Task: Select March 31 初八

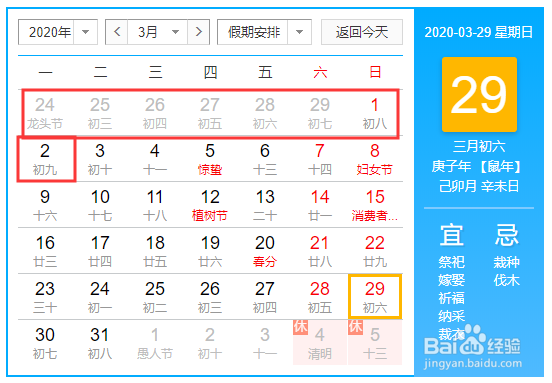Action: (x=100, y=343)
